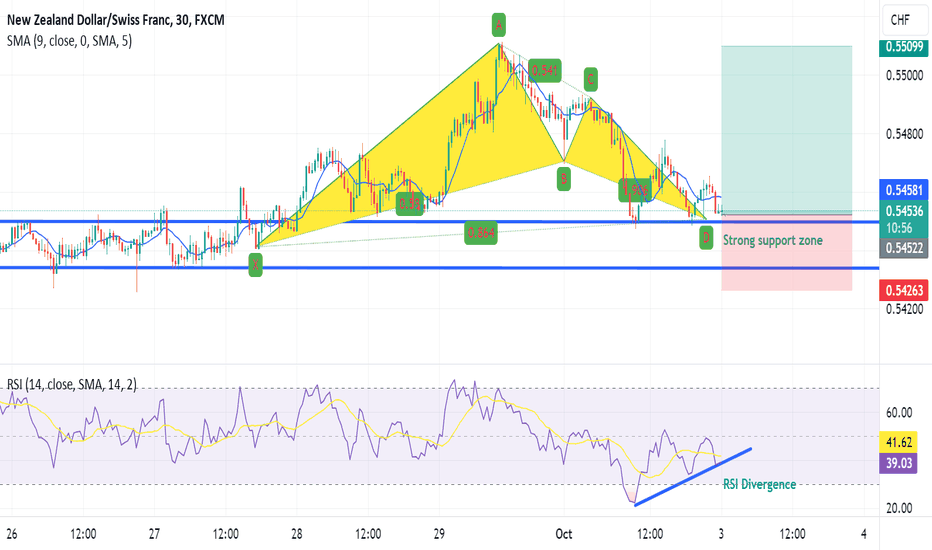The image size is (932, 550).
Task: Click the 29 date on time axis
Action: [439, 534]
